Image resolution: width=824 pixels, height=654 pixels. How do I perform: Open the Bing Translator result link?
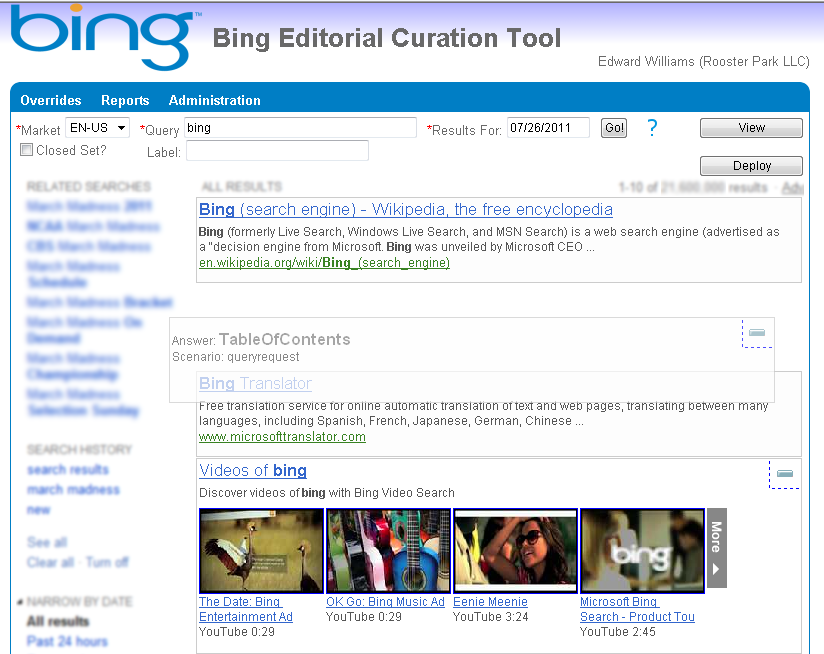(255, 383)
